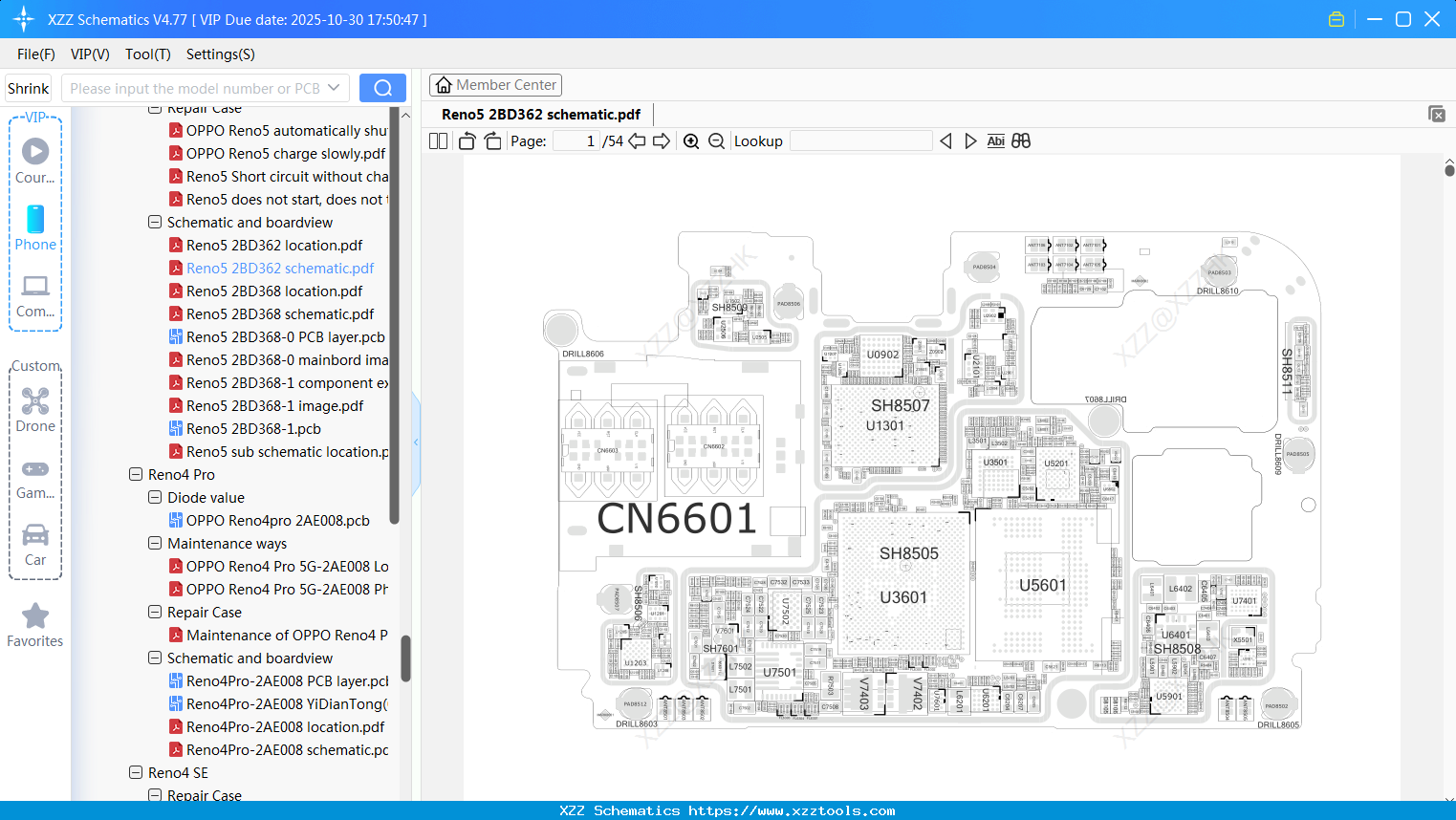Open the Tool(T) menu
Viewport: 1456px width, 820px height.
(x=147, y=54)
